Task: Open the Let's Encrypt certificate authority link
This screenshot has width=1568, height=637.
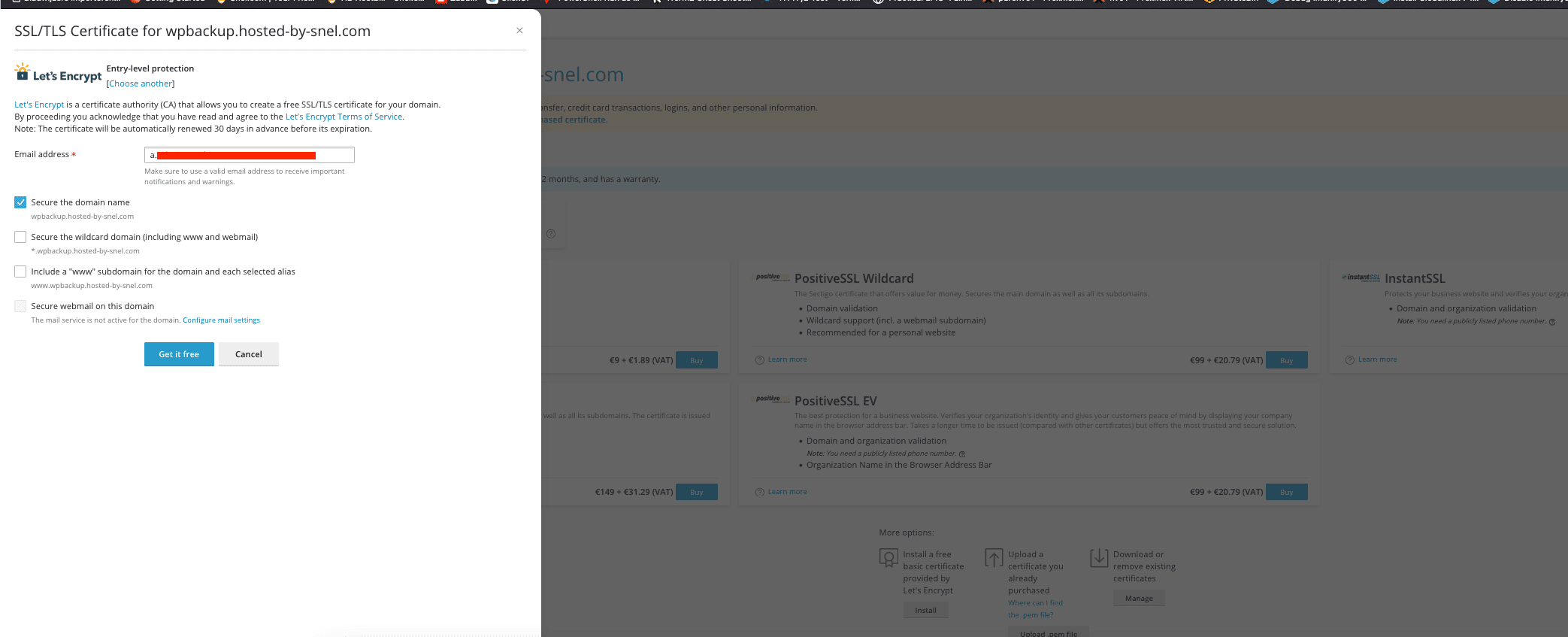Action: click(x=39, y=105)
